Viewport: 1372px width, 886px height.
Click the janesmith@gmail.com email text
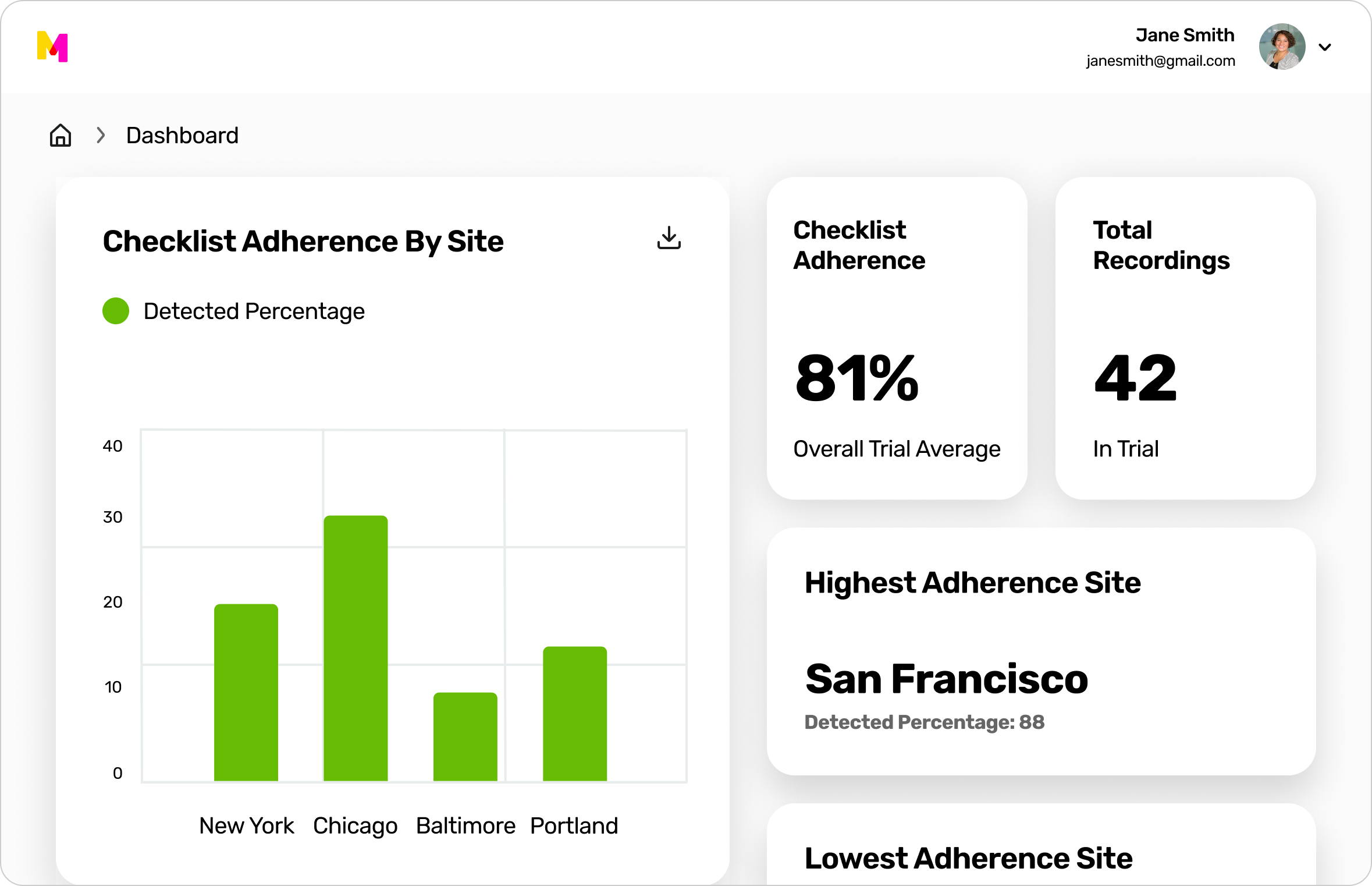pyautogui.click(x=1160, y=61)
